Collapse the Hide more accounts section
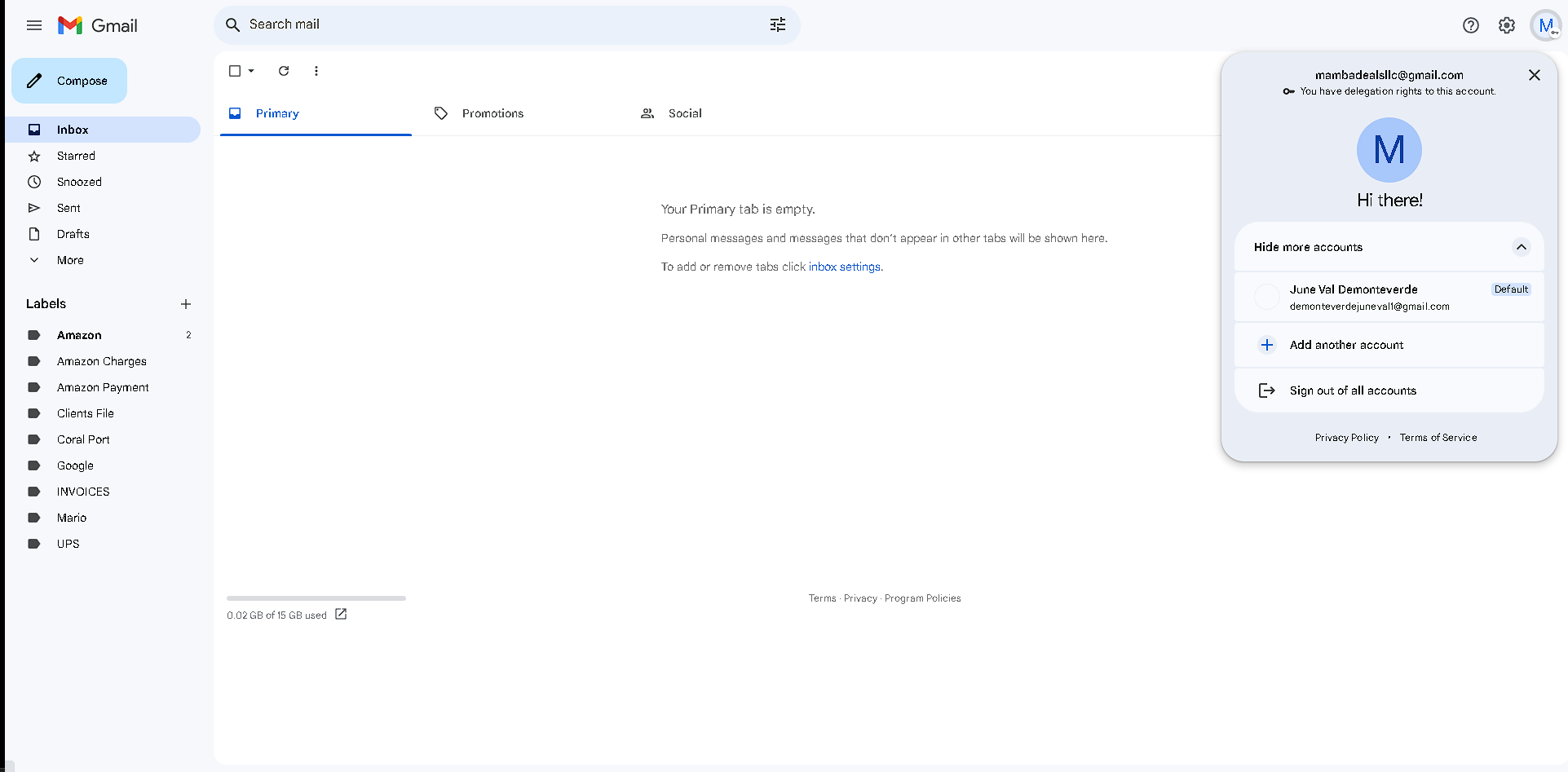This screenshot has height=772, width=1568. (x=1389, y=247)
